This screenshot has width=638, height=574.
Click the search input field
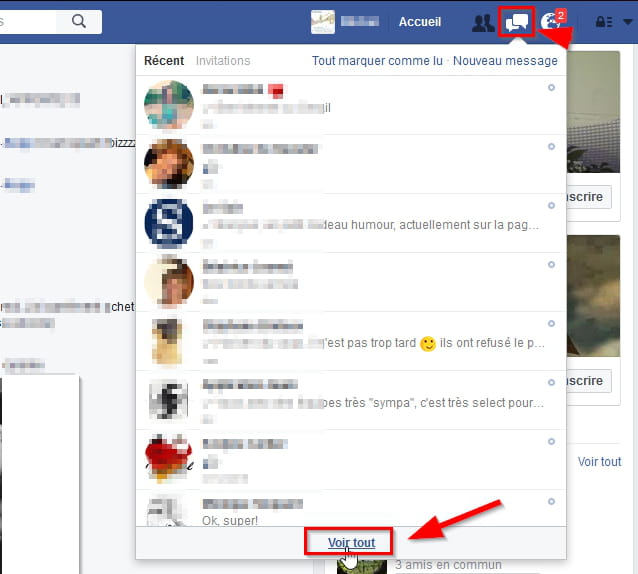(x=27, y=22)
